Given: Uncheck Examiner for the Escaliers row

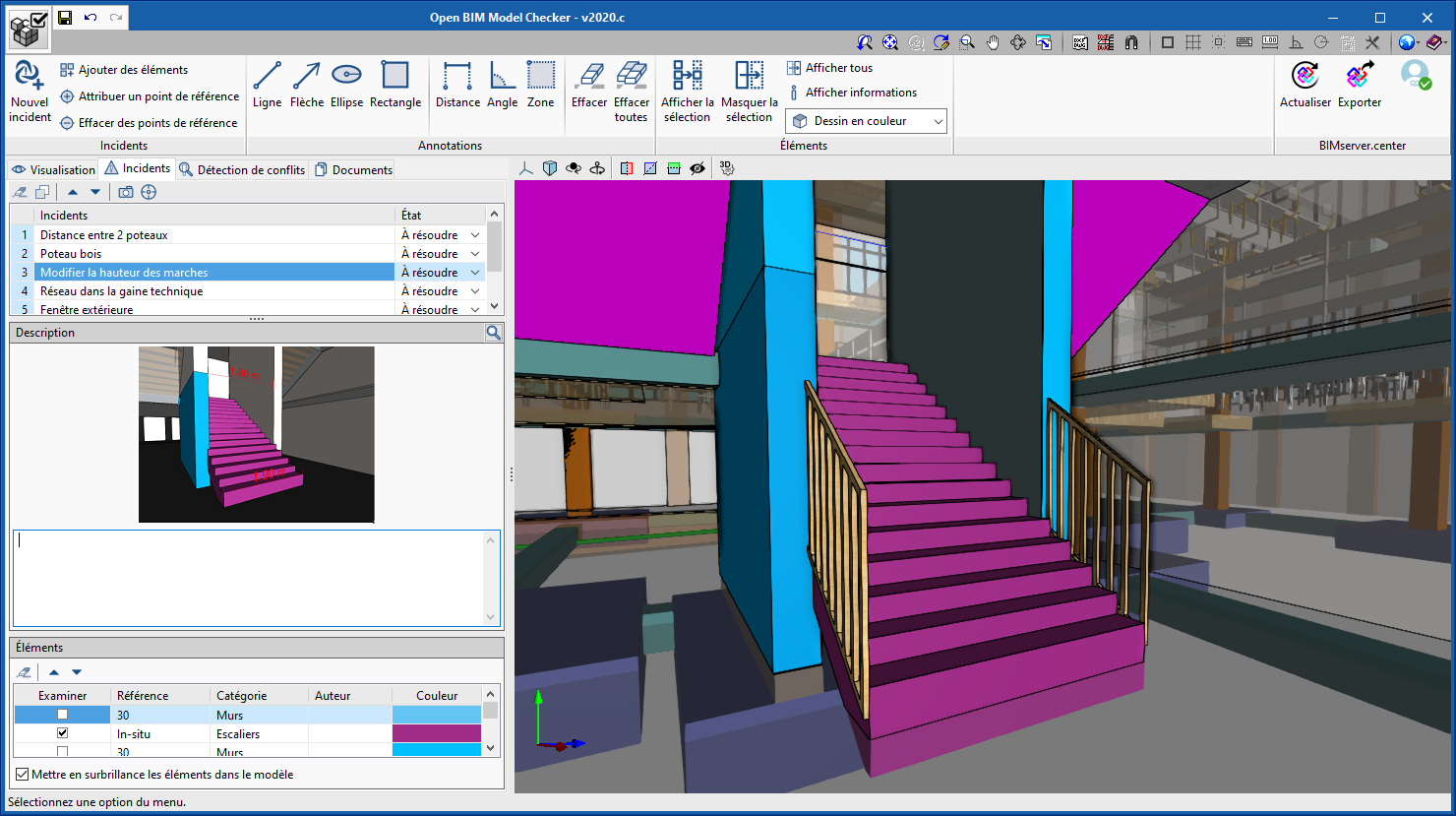Looking at the screenshot, I should point(63,733).
